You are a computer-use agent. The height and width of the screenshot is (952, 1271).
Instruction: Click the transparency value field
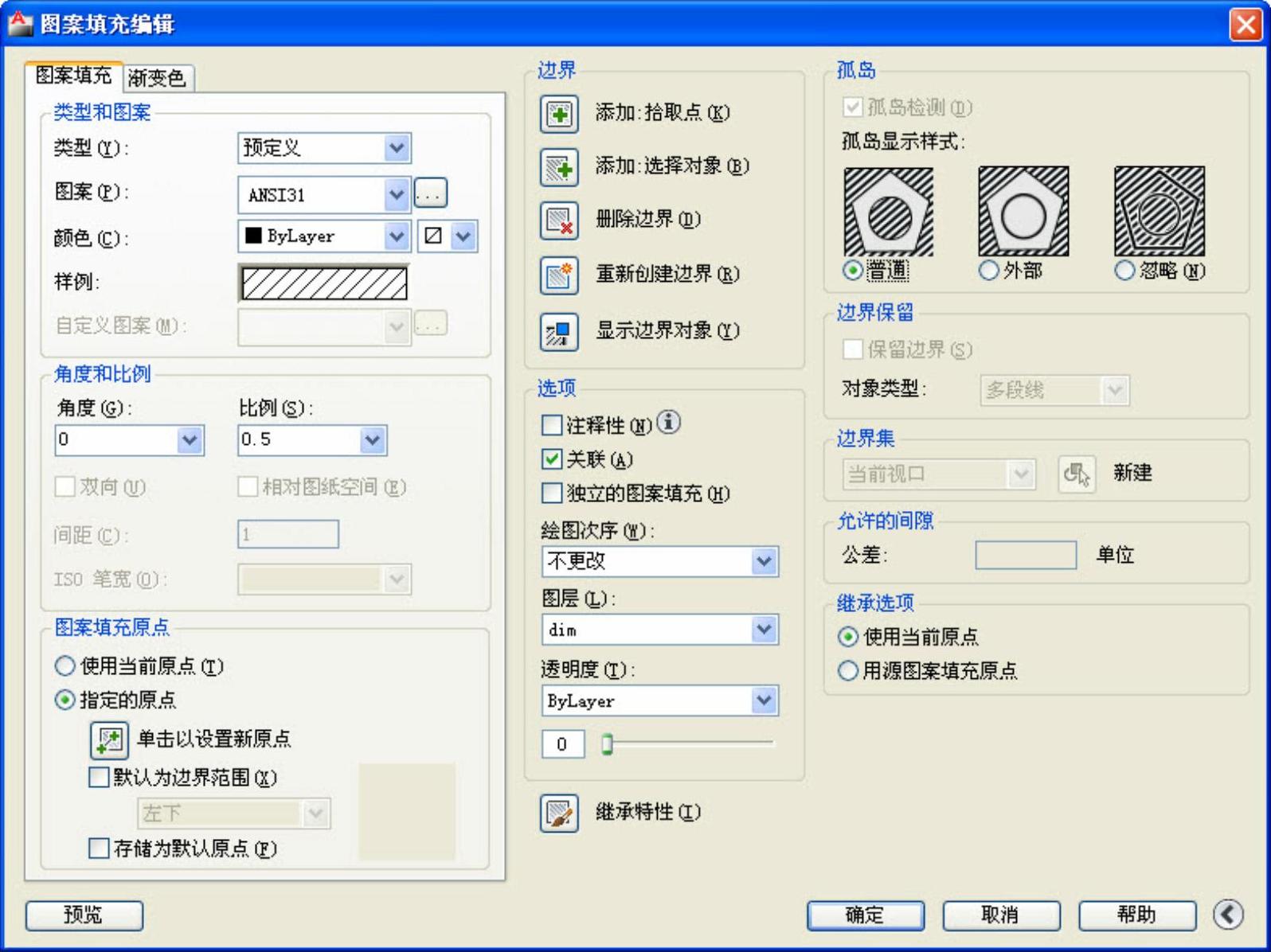coord(562,744)
